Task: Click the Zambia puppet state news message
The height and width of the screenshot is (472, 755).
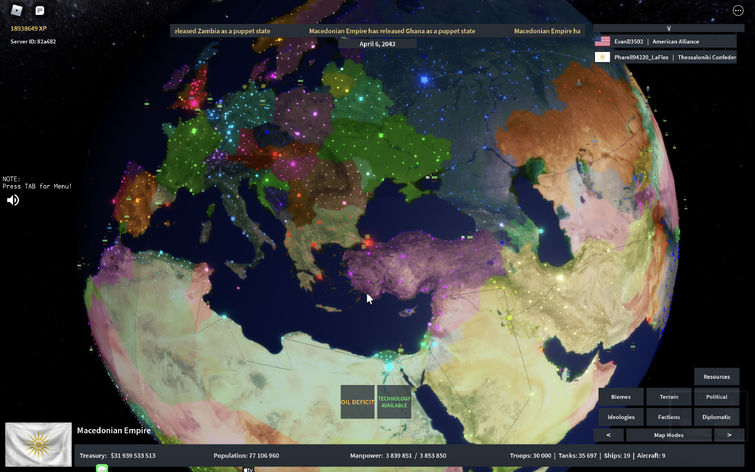Action: pos(222,31)
